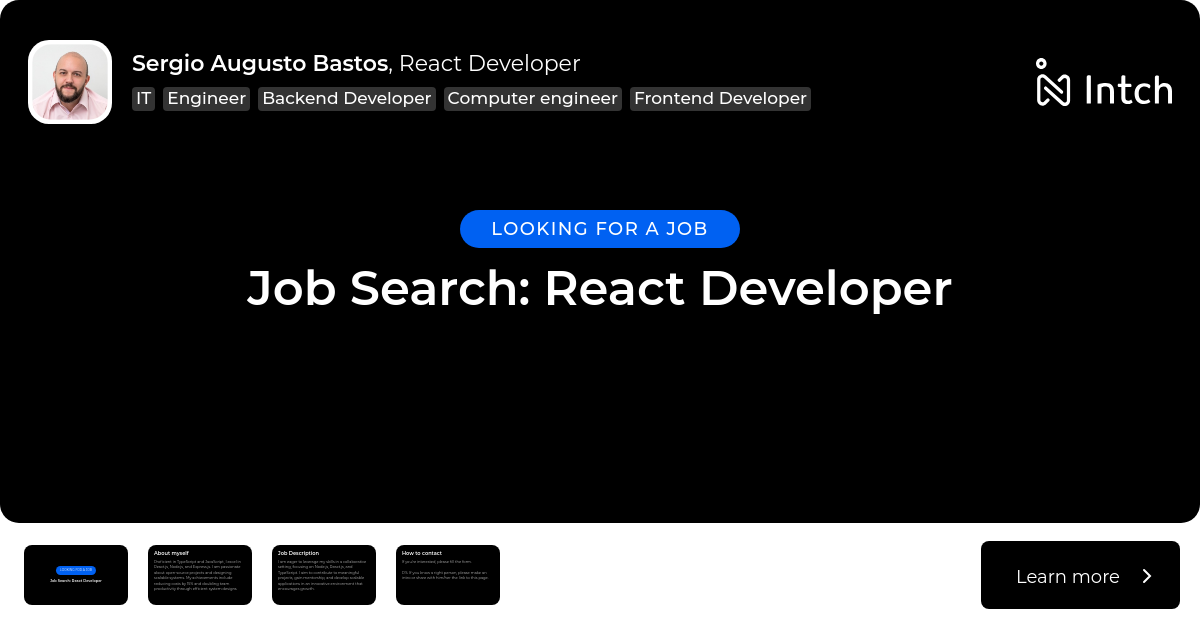Click the chevron arrow beside Learn more
Image resolution: width=1200 pixels, height=627 pixels.
click(x=1147, y=576)
